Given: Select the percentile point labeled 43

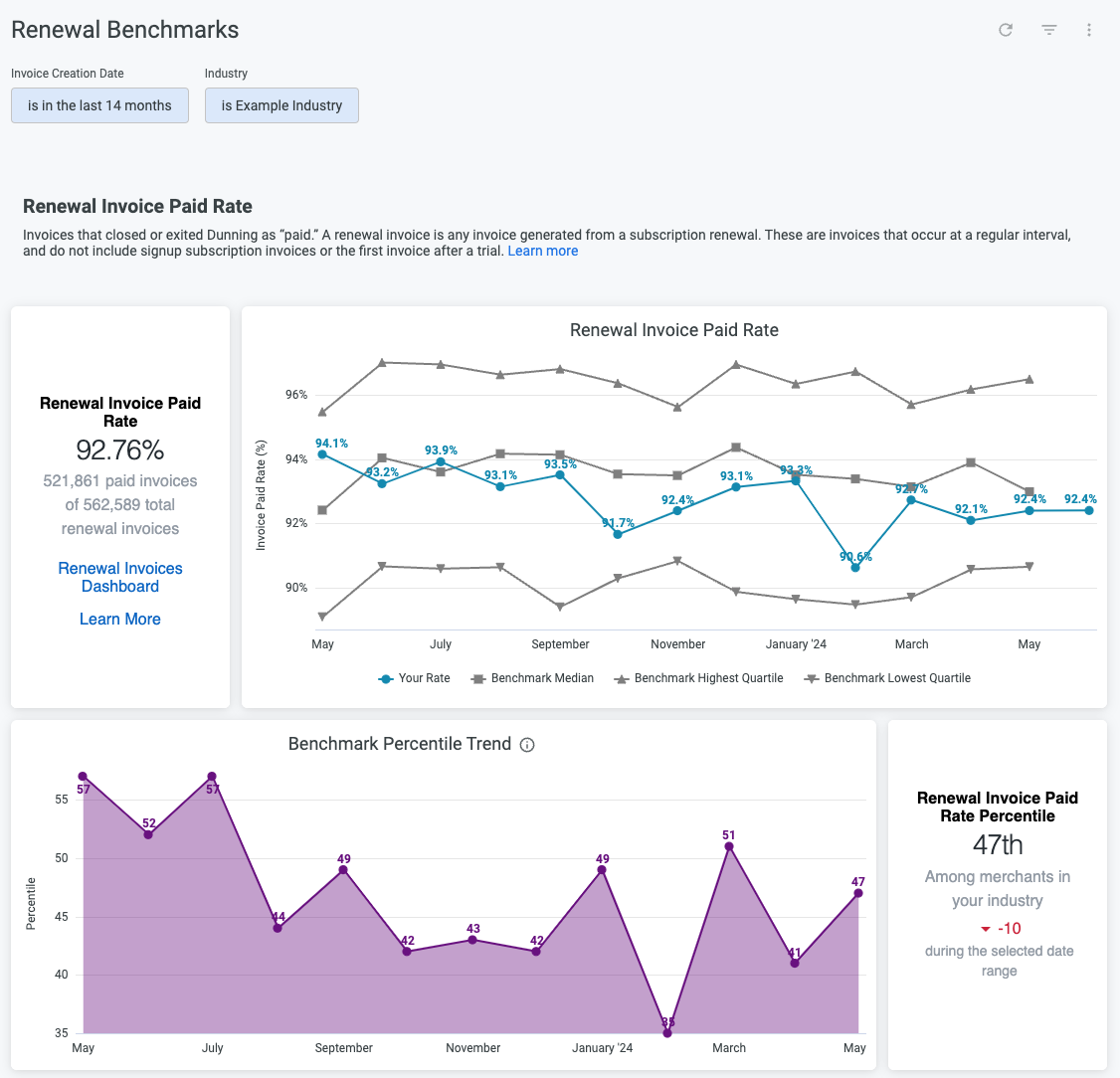Looking at the screenshot, I should [472, 940].
